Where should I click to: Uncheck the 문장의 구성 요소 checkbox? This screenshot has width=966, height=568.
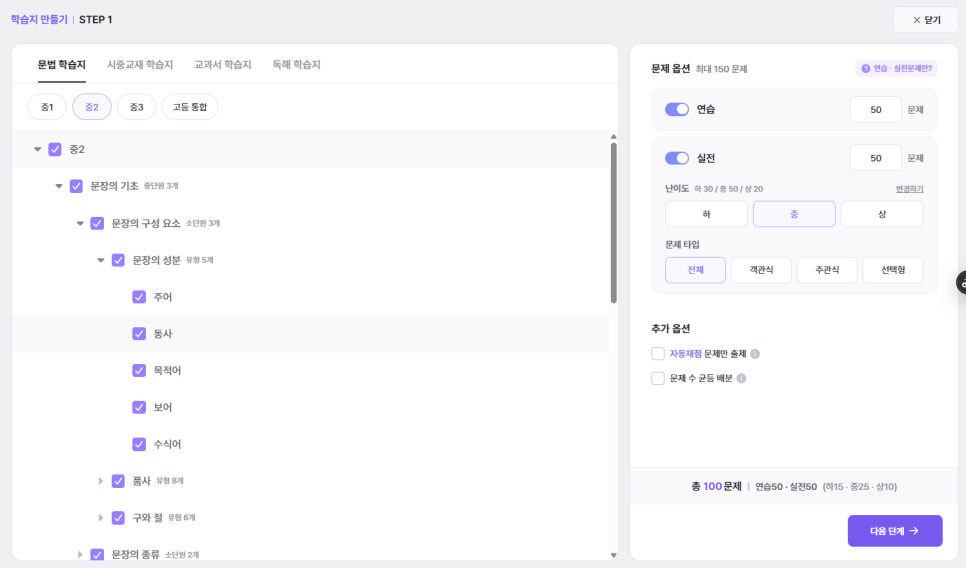click(x=97, y=223)
